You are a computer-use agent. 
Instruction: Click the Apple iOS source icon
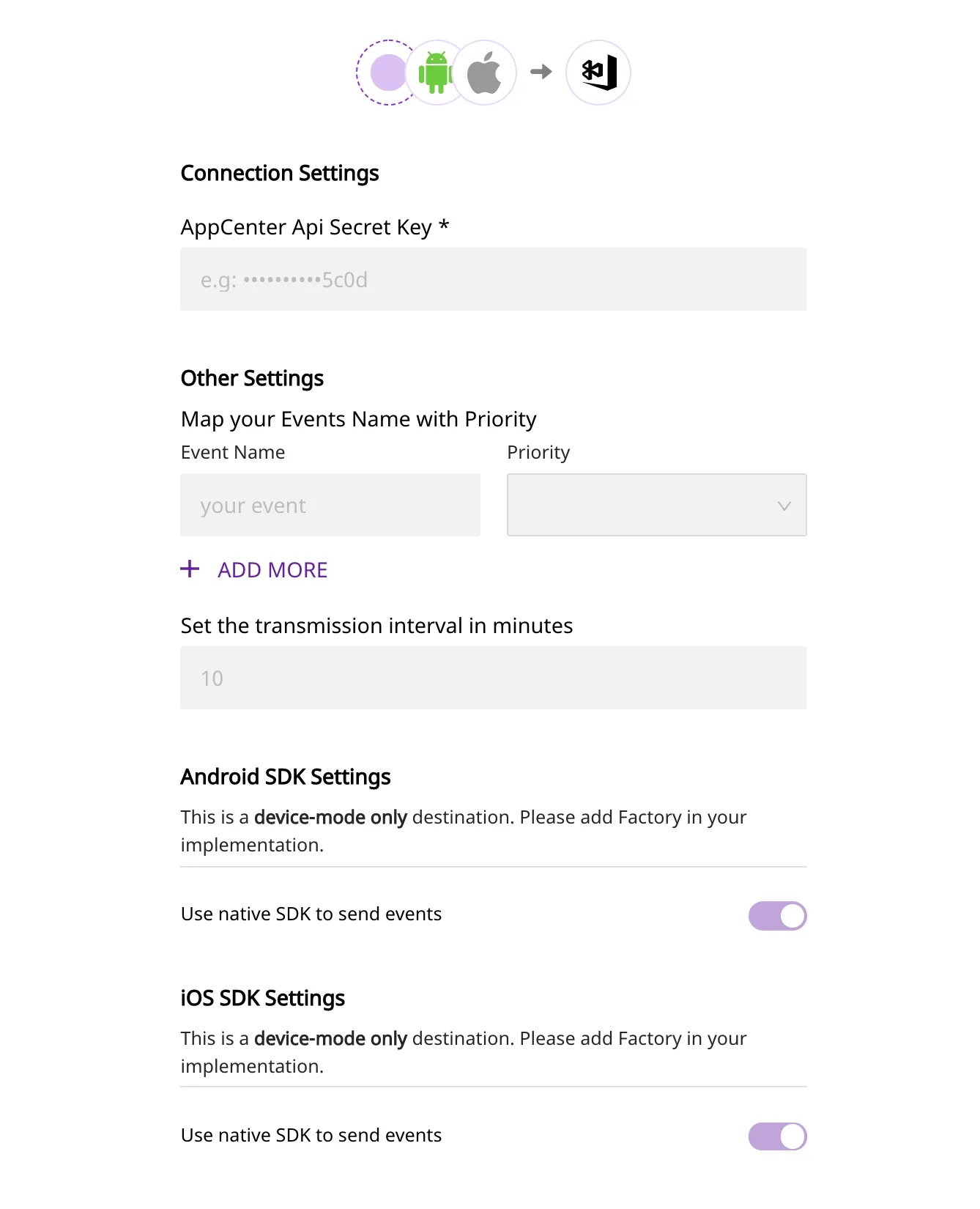pos(484,73)
